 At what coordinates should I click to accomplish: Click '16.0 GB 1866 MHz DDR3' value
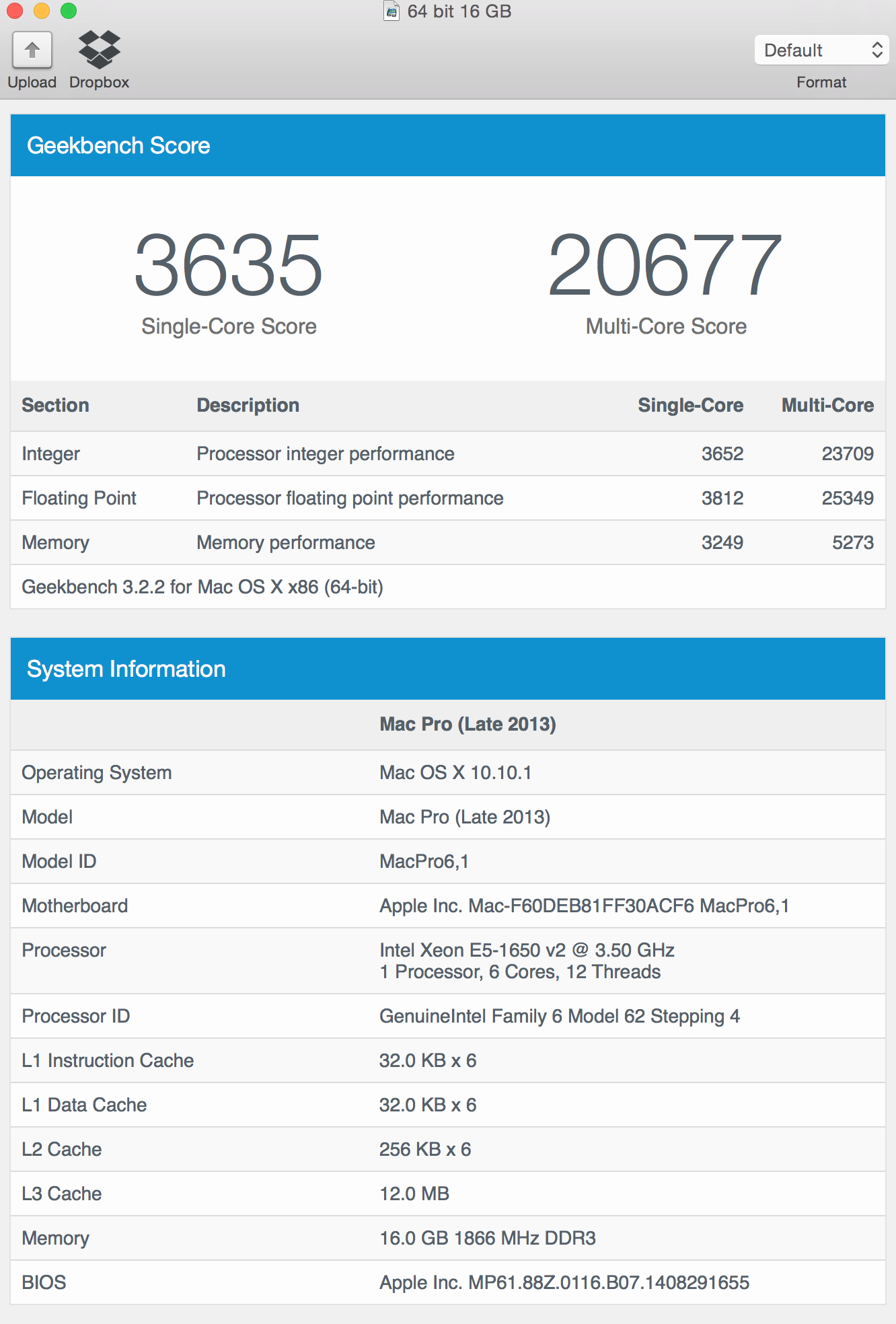[x=488, y=1238]
